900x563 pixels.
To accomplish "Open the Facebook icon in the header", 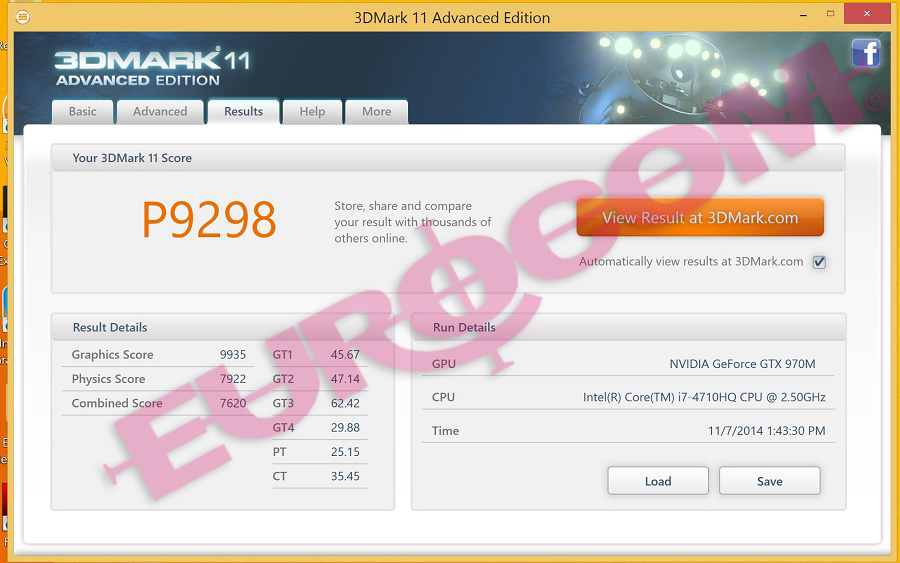I will (866, 53).
